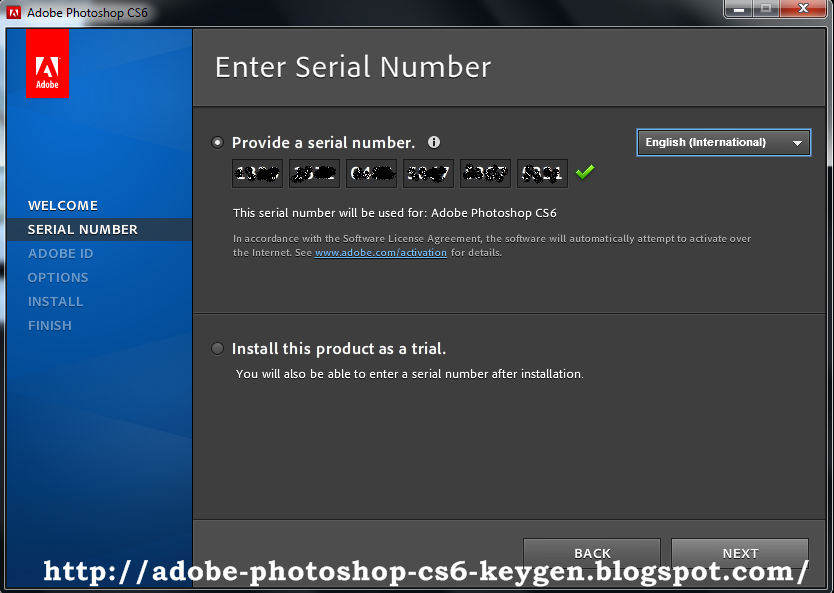Viewport: 834px width, 593px height.
Task: Click fifth serial number field
Action: [x=485, y=173]
